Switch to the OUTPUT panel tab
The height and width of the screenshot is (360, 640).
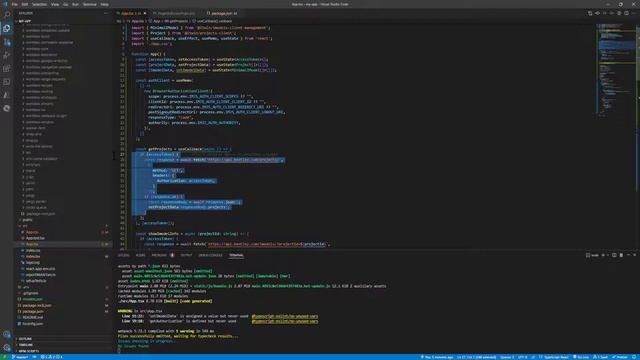tap(186, 255)
